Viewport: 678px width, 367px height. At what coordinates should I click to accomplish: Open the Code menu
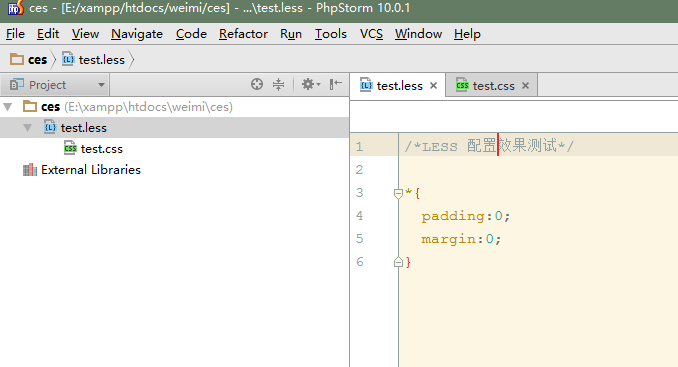191,34
